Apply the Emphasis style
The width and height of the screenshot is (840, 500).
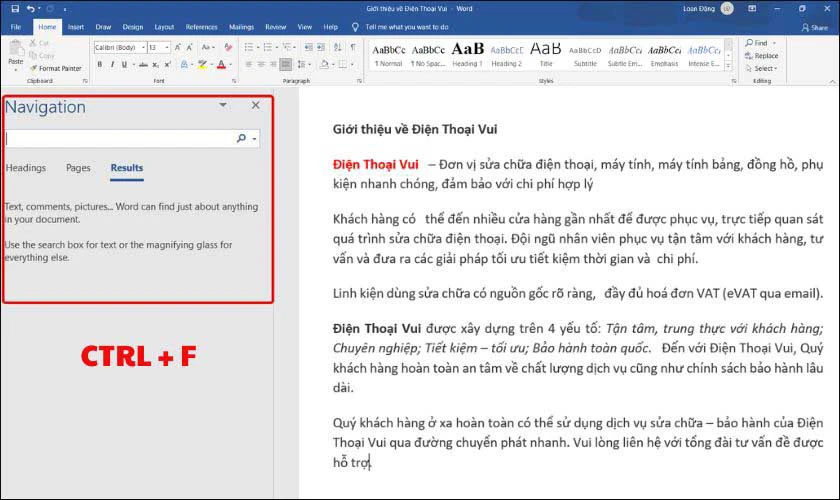(664, 55)
